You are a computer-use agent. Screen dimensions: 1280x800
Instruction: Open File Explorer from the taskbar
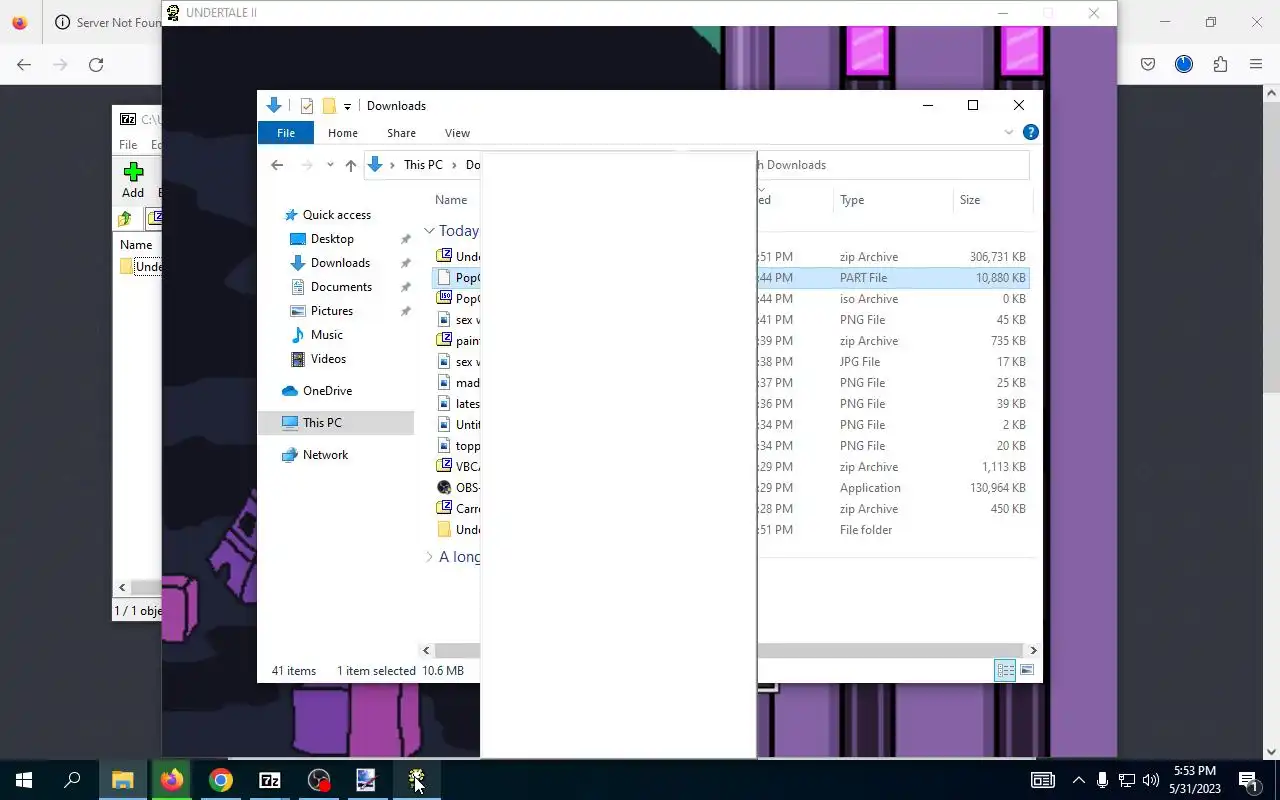[x=122, y=780]
